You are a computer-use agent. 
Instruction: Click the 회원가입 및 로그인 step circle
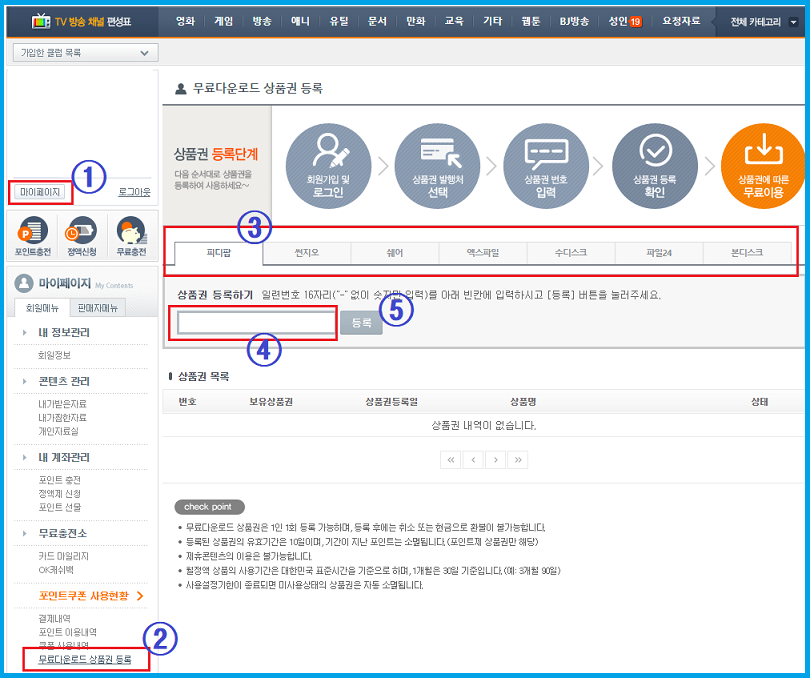tap(328, 166)
